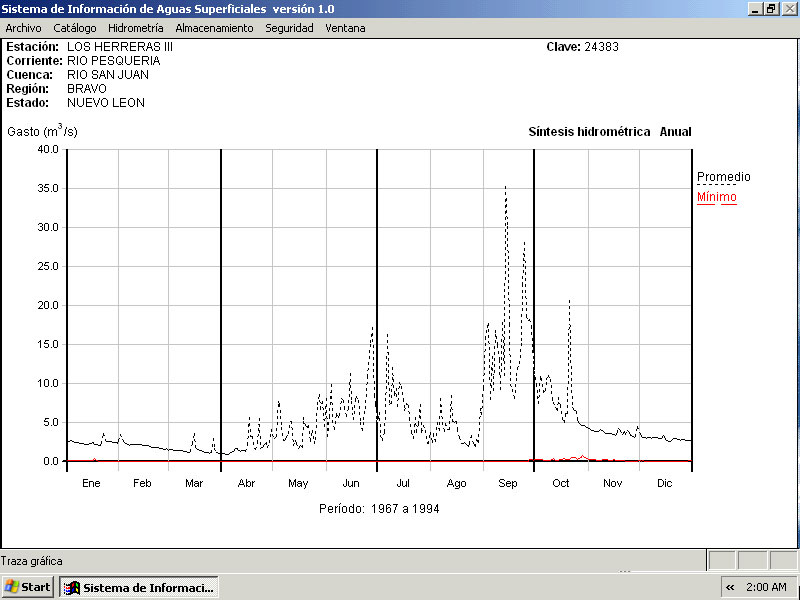Click the red Mínimo legend entry

coord(716,197)
